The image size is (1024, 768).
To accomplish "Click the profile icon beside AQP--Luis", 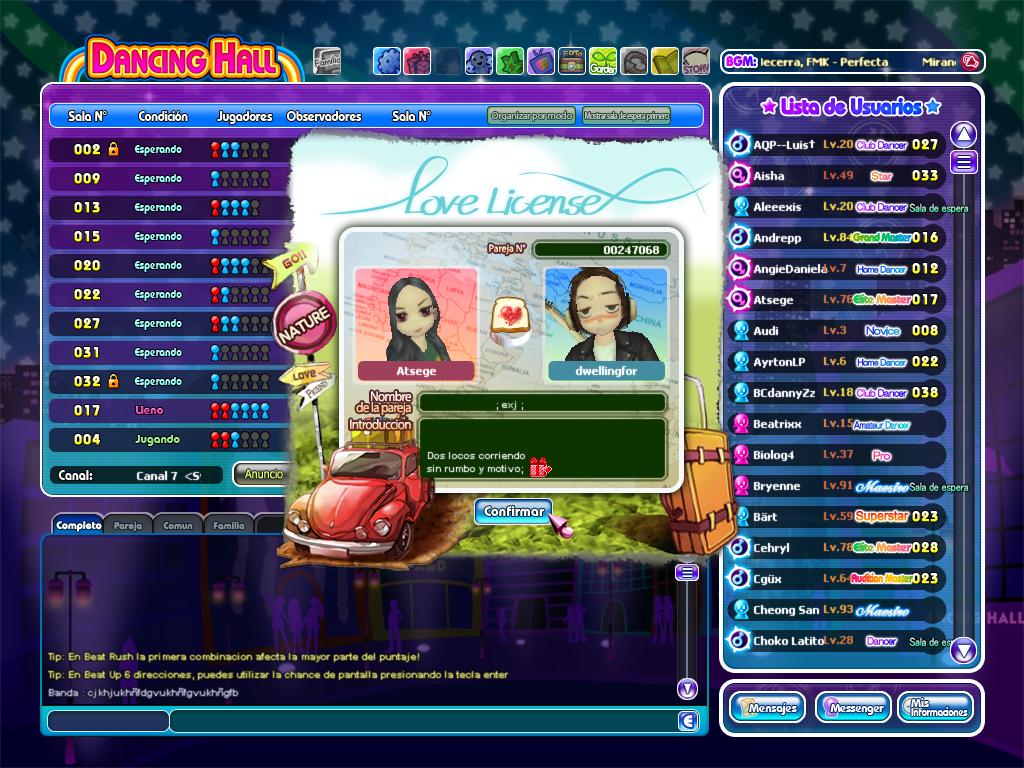I will pyautogui.click(x=739, y=144).
